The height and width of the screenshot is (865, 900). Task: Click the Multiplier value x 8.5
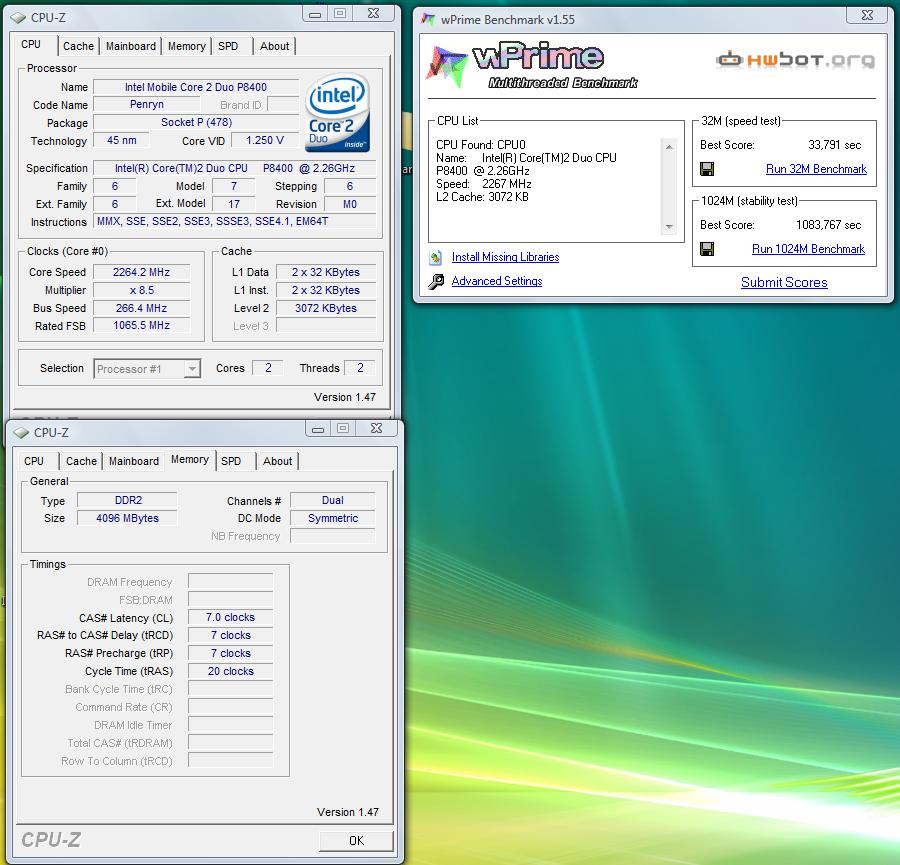pos(141,290)
